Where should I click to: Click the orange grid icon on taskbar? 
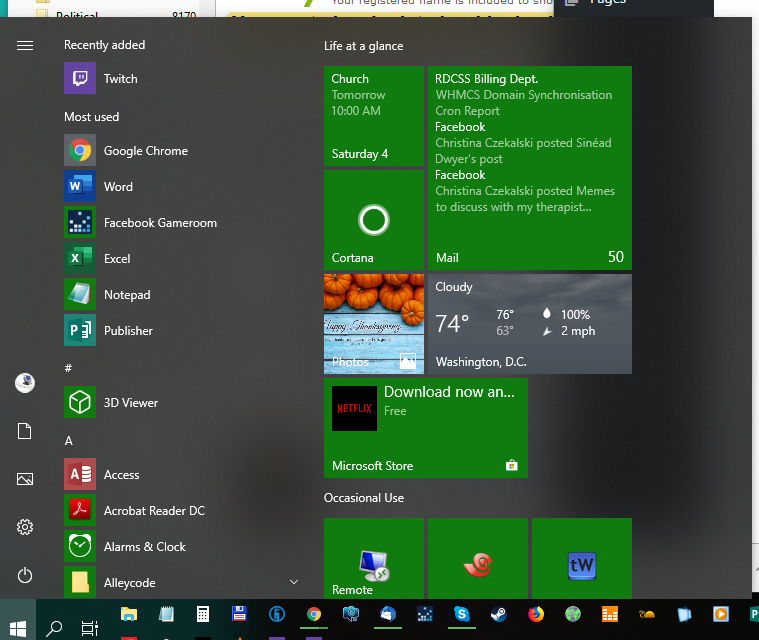coord(610,614)
